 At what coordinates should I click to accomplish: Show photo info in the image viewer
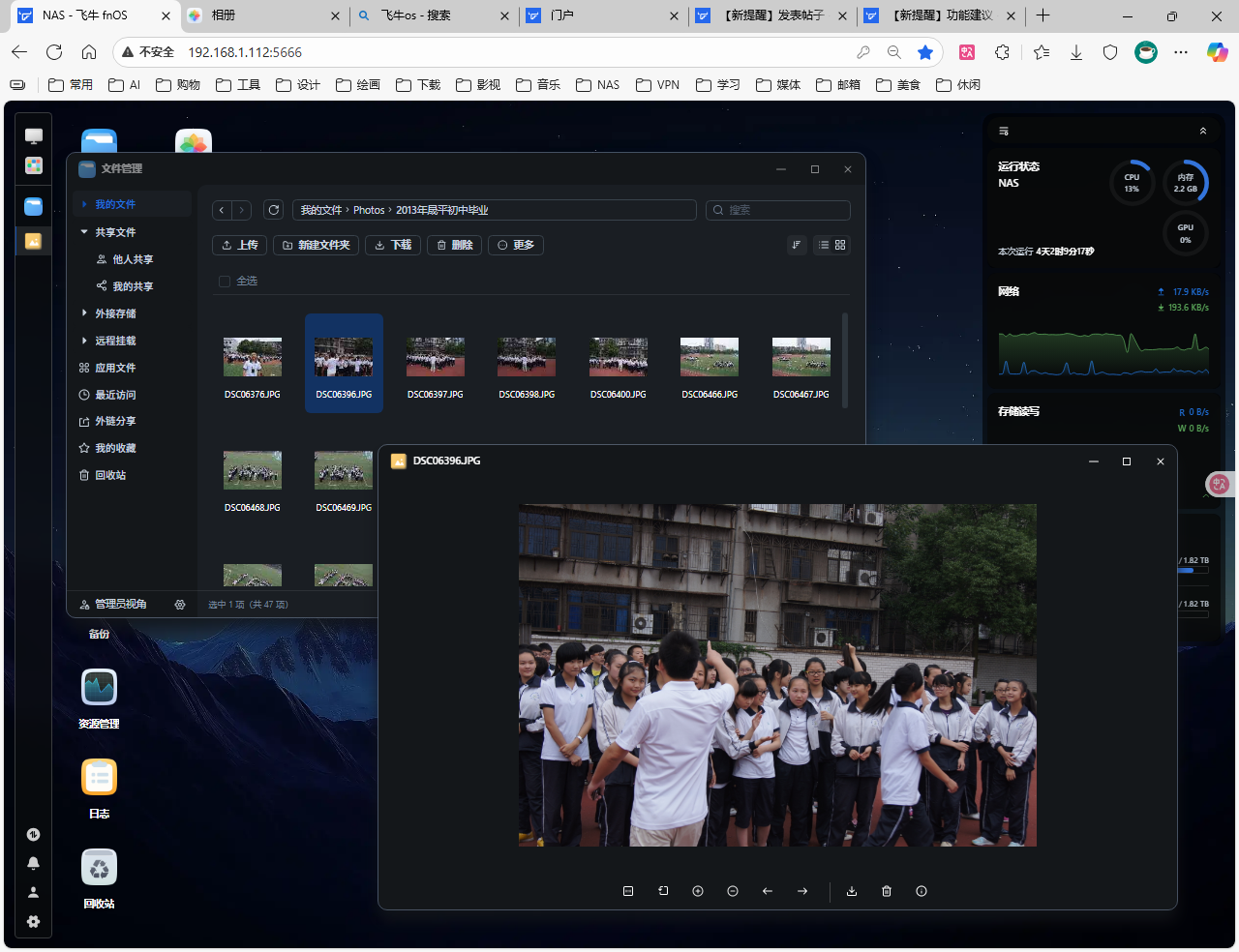click(922, 891)
